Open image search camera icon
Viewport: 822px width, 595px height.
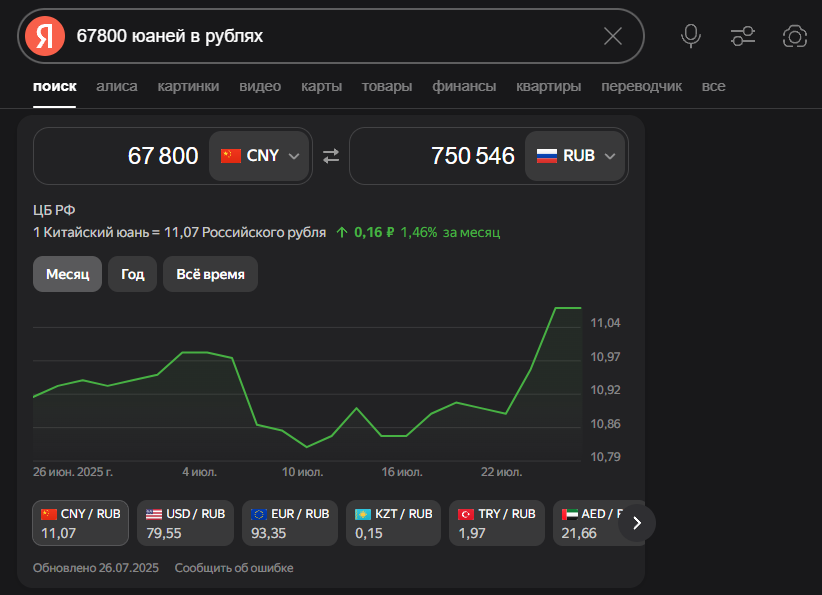click(x=795, y=37)
